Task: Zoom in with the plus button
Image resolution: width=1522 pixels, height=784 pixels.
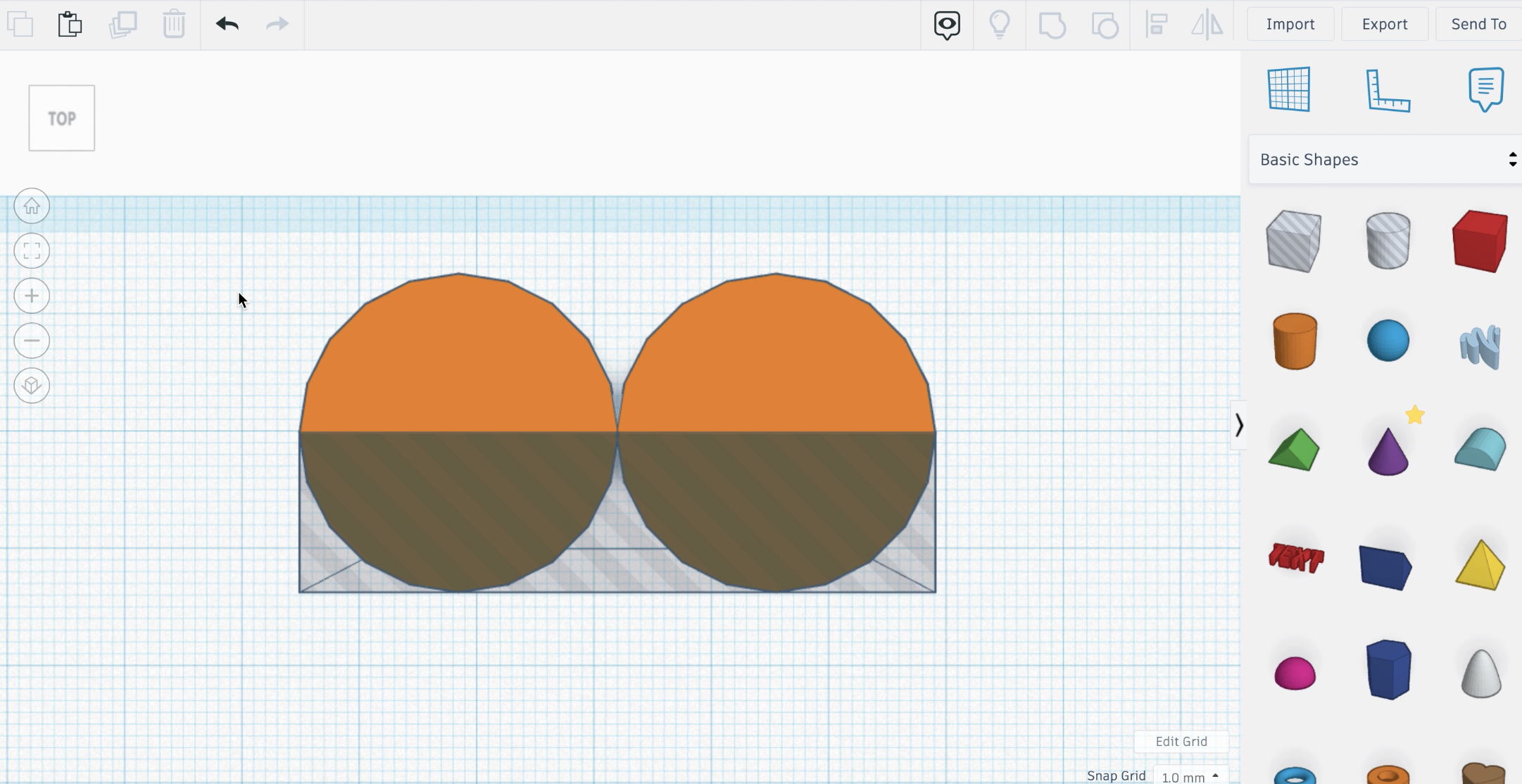Action: pos(32,296)
